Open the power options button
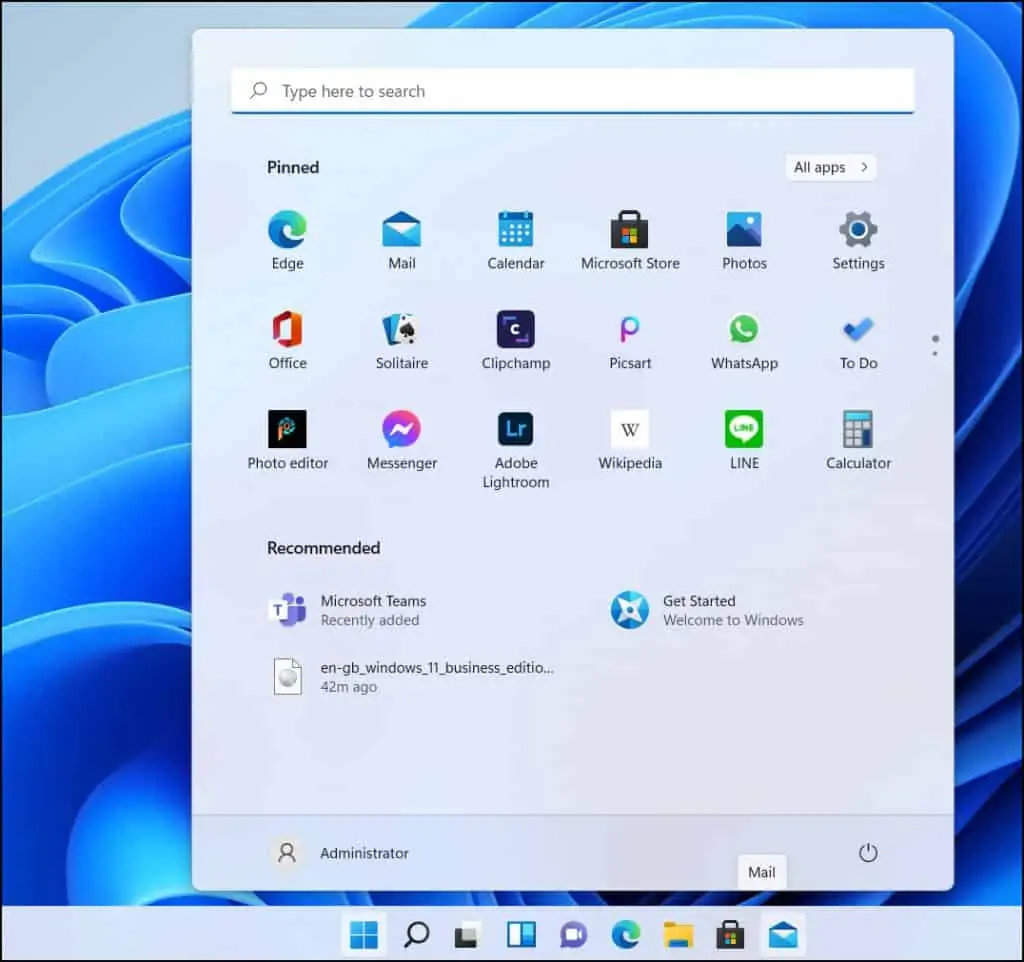 868,853
